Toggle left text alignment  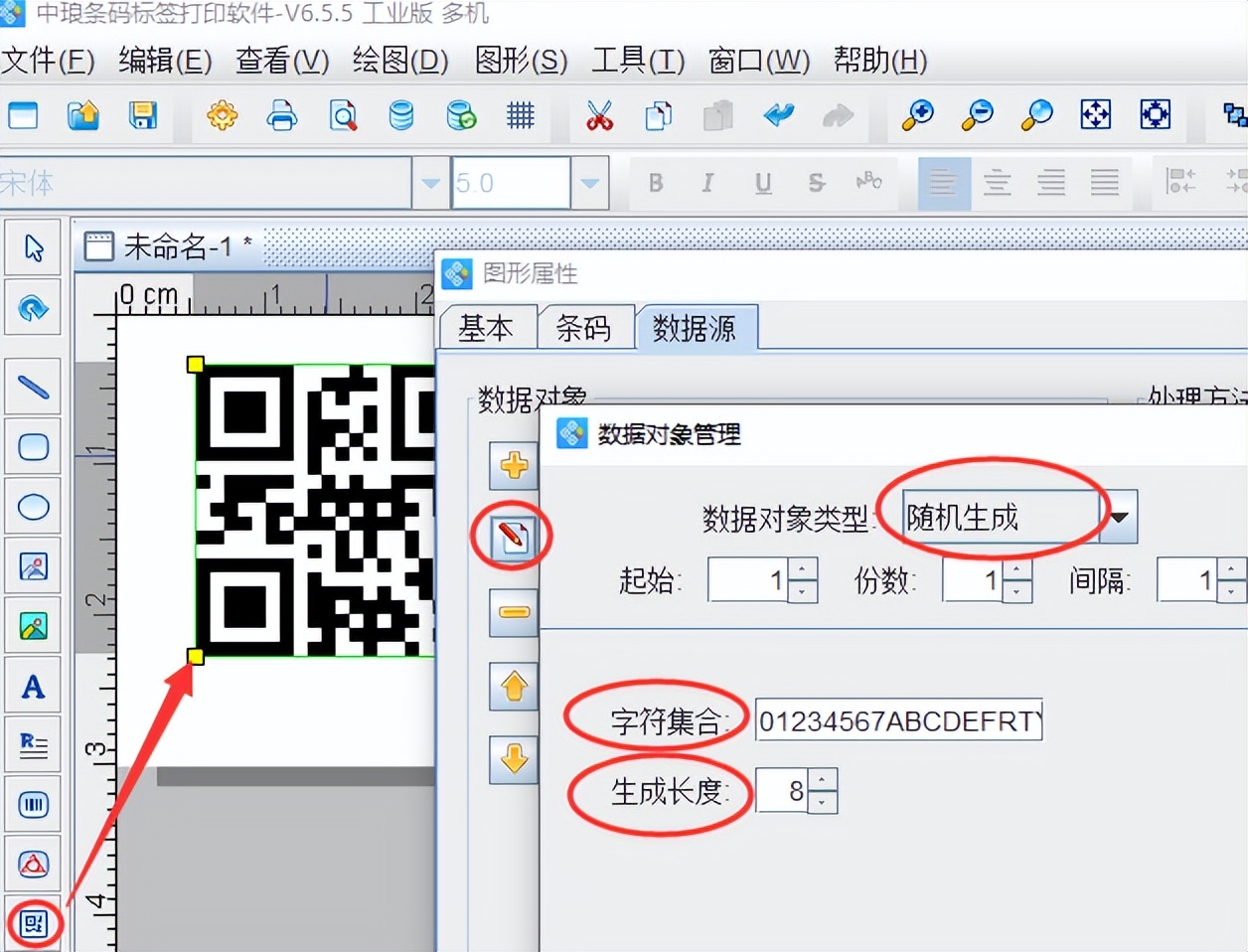[943, 183]
